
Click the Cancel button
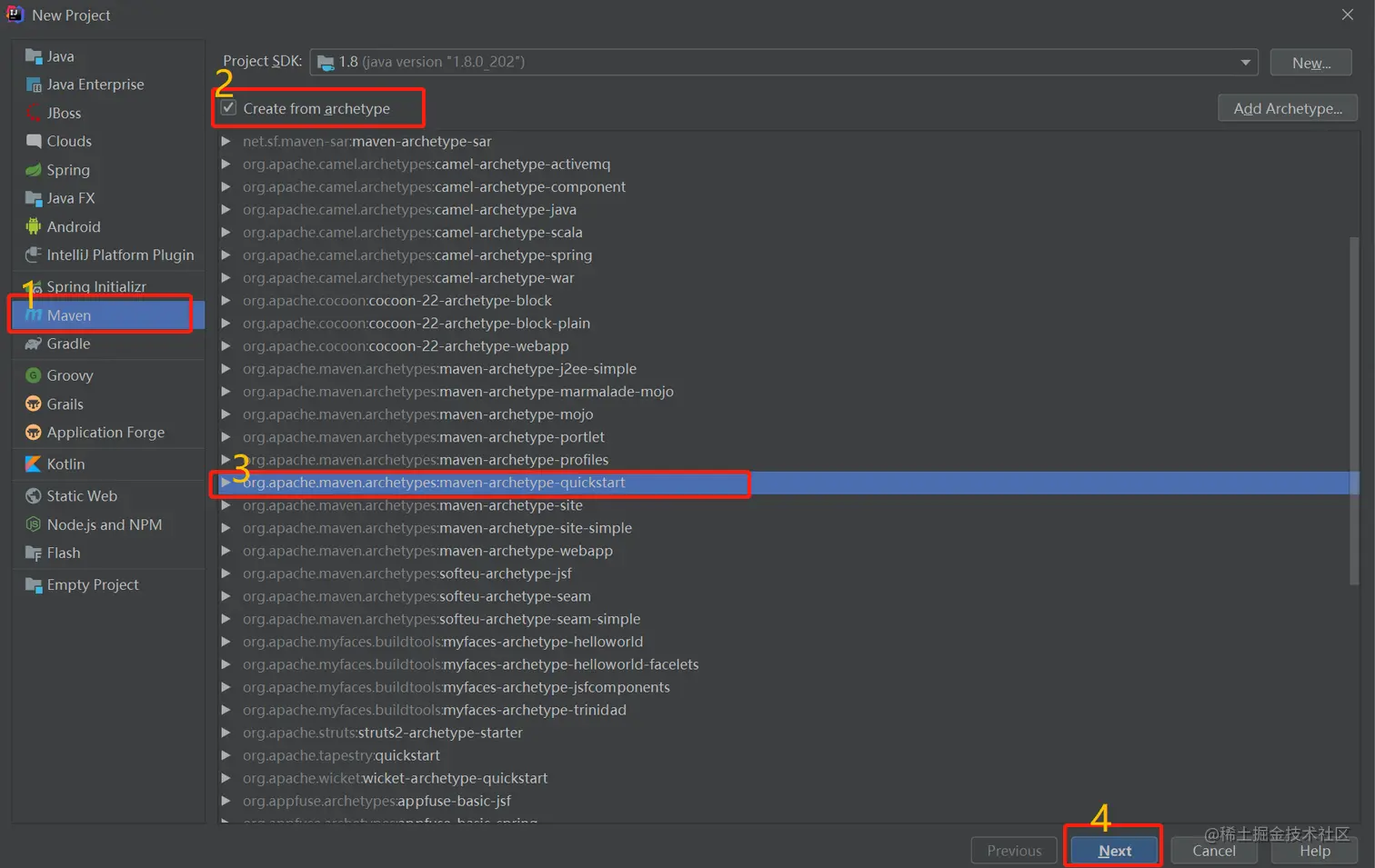tap(1214, 851)
